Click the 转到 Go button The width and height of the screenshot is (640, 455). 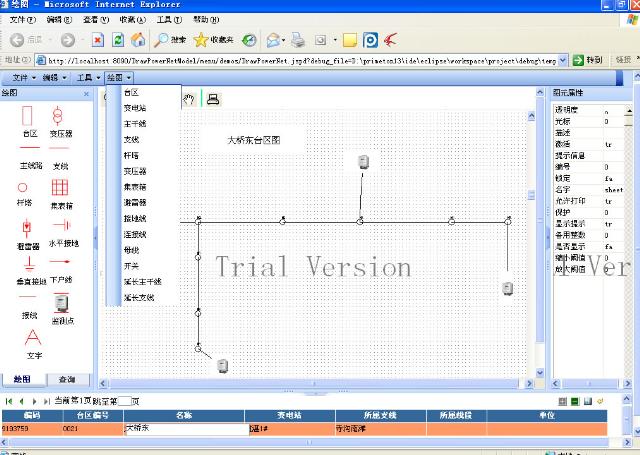(589, 60)
